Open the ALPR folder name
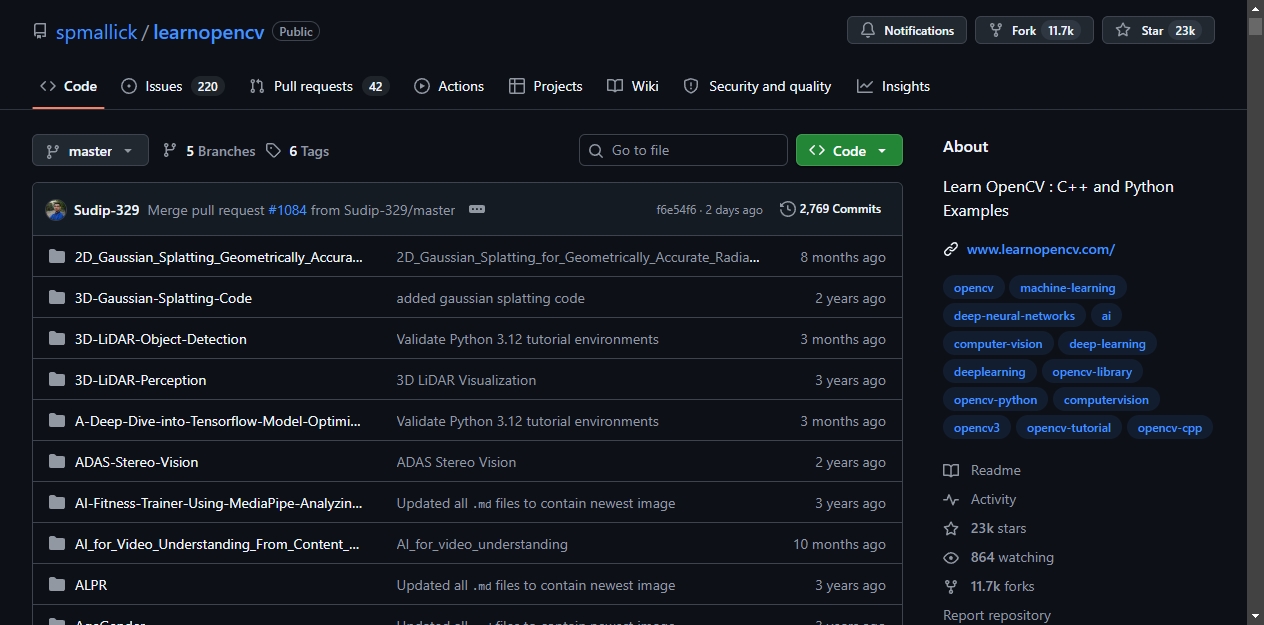Viewport: 1264px width, 625px height. [91, 585]
